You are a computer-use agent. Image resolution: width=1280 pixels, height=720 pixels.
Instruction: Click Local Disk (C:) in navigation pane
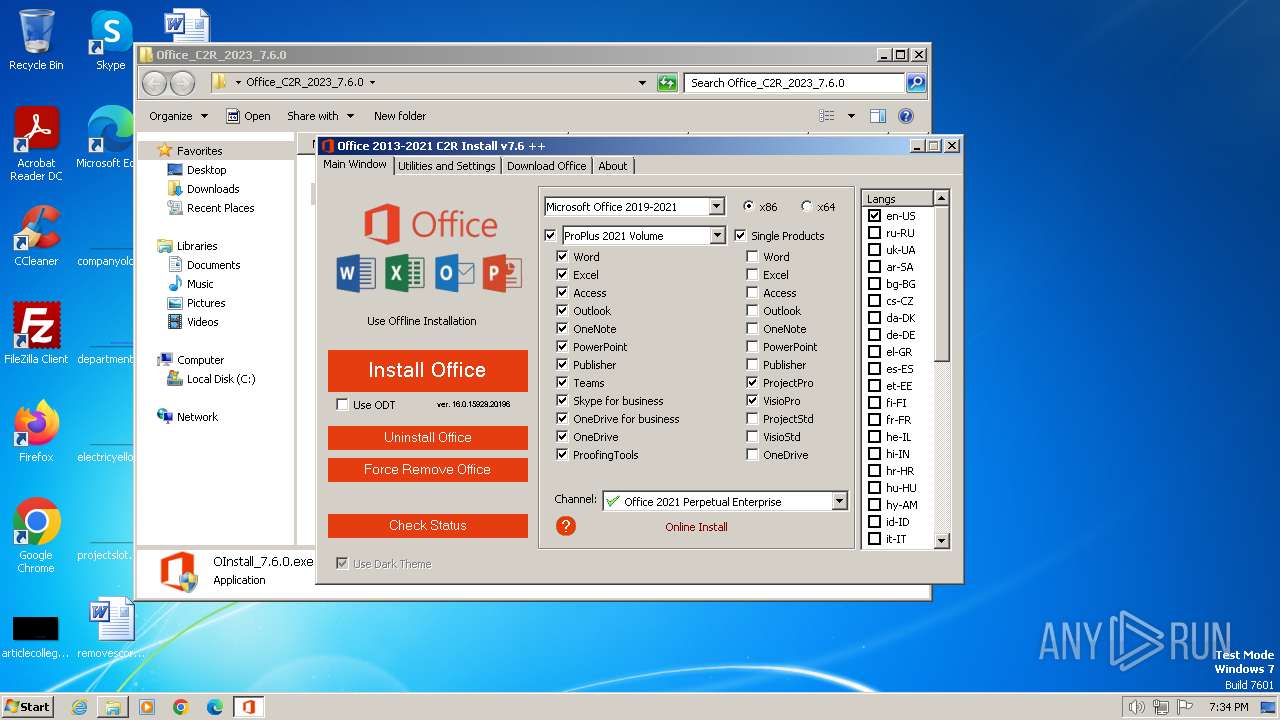220,379
